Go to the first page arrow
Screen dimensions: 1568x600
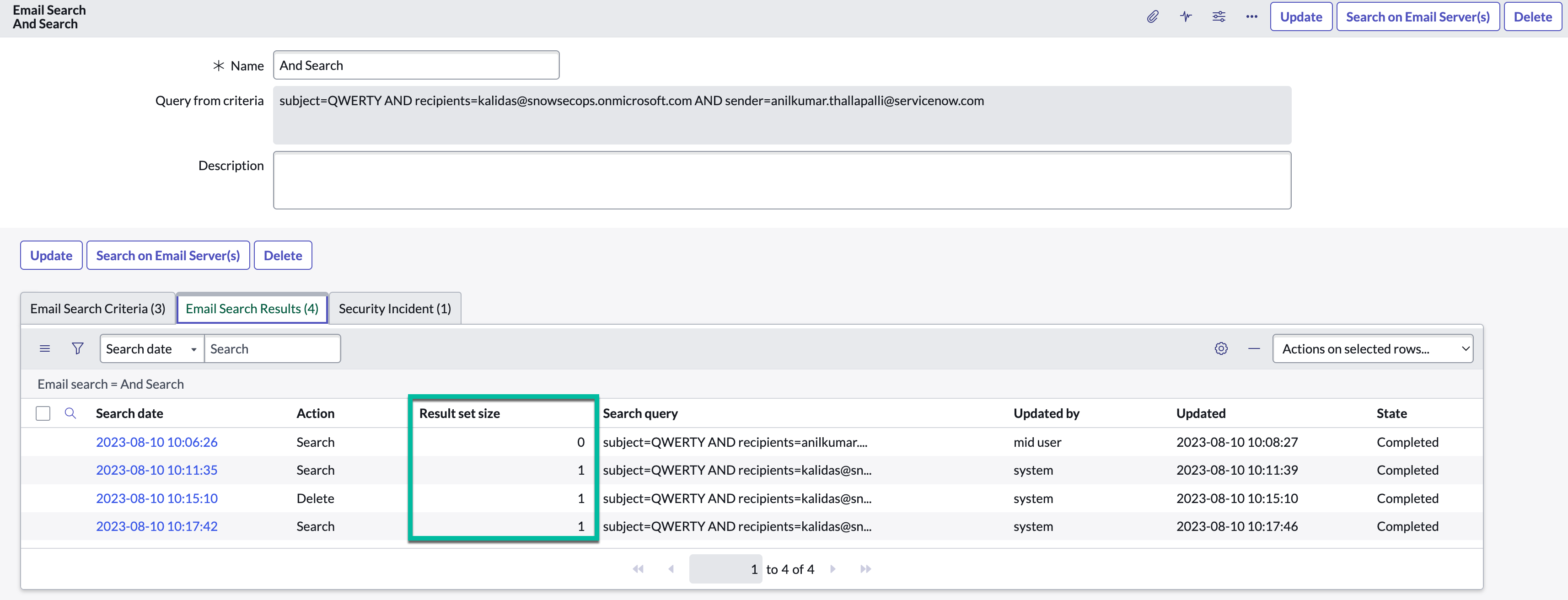(638, 569)
